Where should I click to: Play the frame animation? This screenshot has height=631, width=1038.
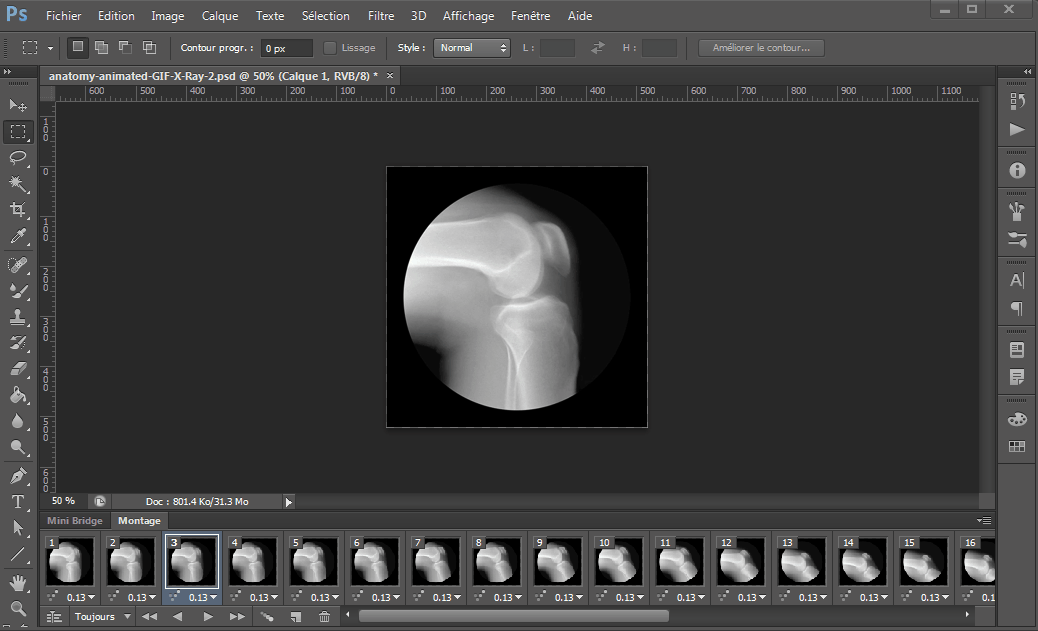[x=208, y=617]
